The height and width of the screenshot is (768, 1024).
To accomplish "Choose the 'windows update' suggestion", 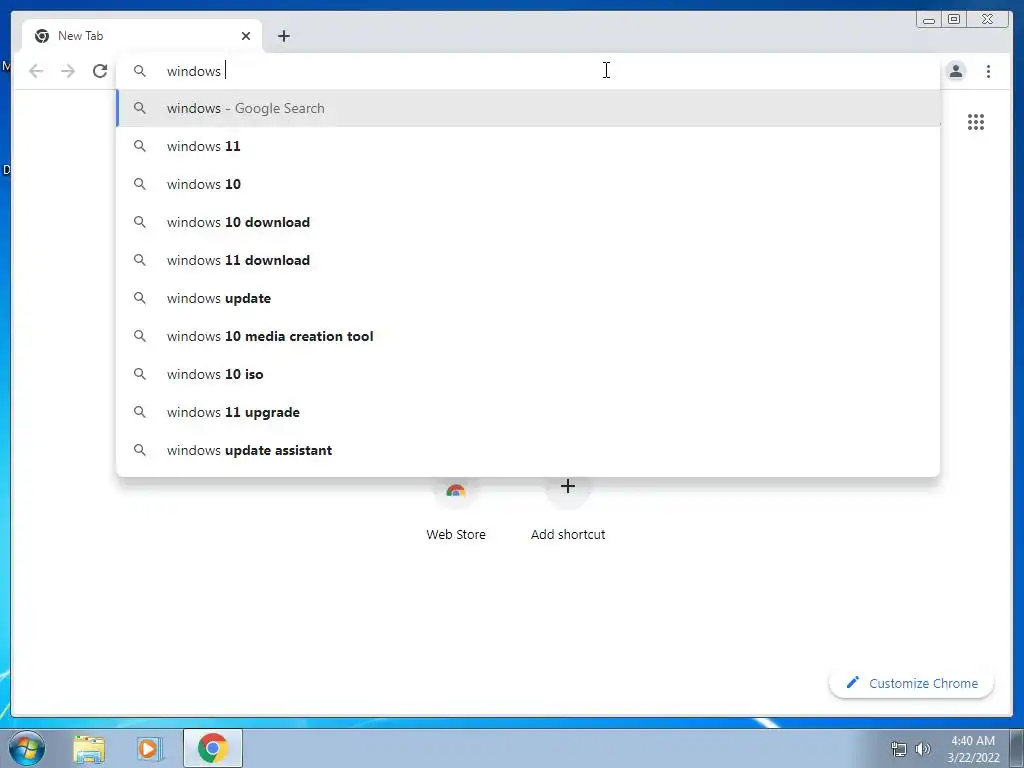I will coord(528,298).
